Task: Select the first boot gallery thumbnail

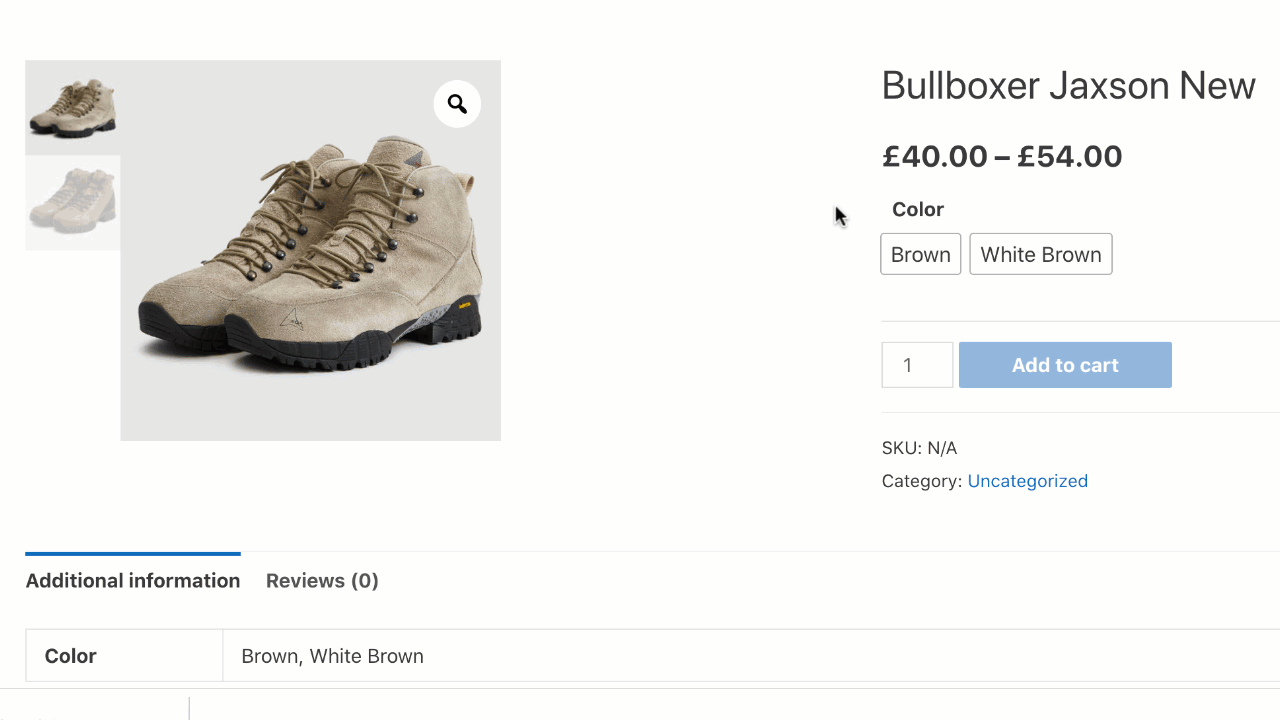Action: pyautogui.click(x=73, y=107)
